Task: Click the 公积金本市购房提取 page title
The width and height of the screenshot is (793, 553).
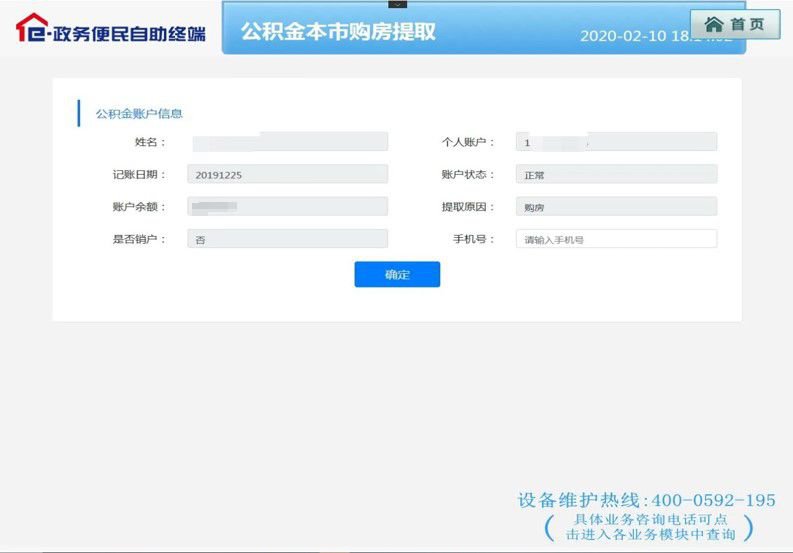Action: tap(338, 31)
